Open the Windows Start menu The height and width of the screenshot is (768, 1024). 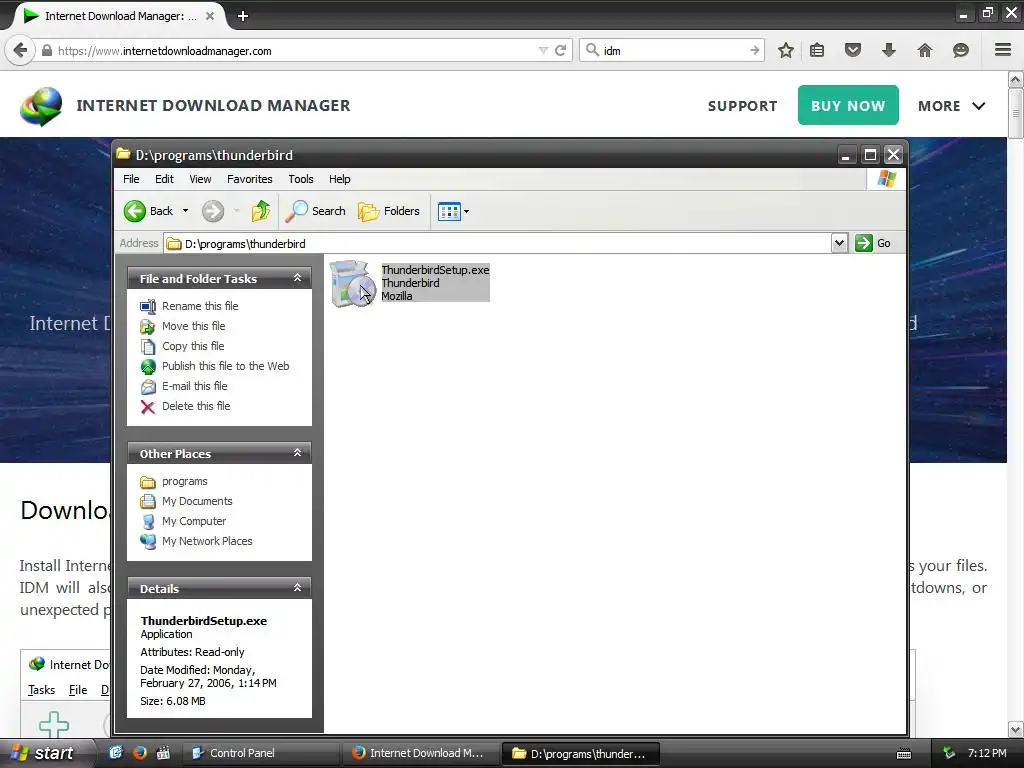[x=43, y=753]
